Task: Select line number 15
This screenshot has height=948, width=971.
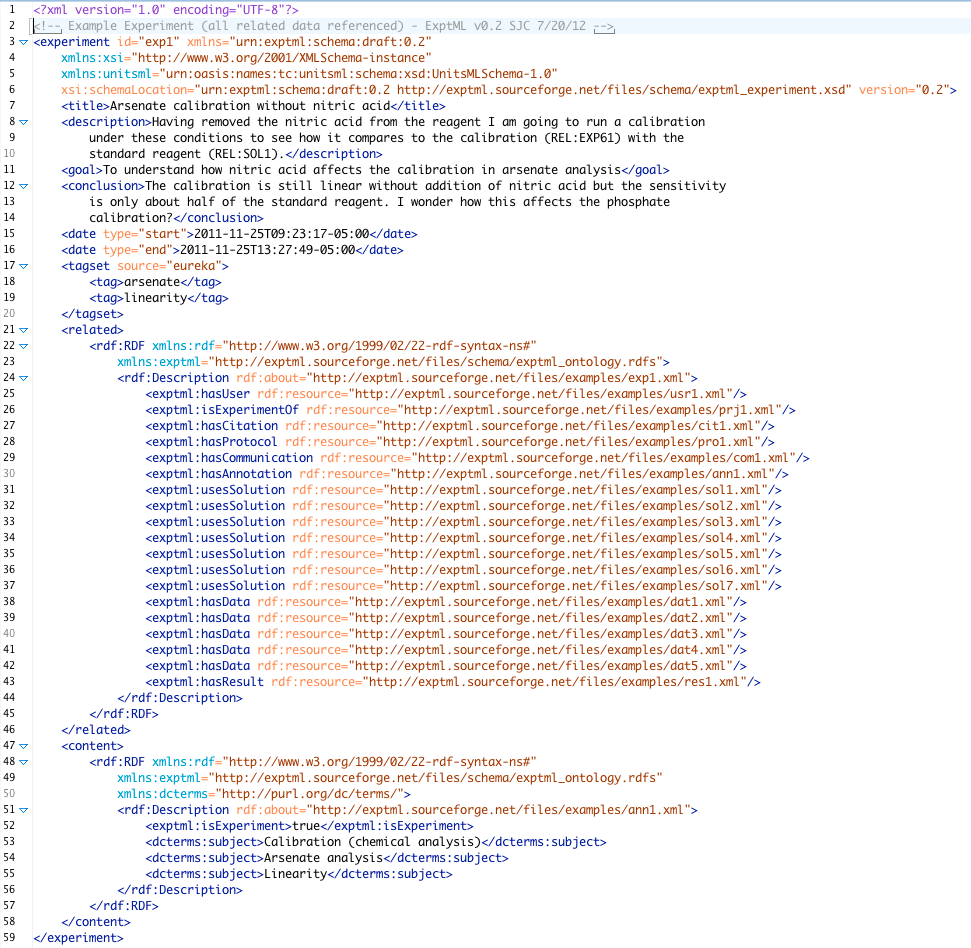Action: (x=12, y=233)
